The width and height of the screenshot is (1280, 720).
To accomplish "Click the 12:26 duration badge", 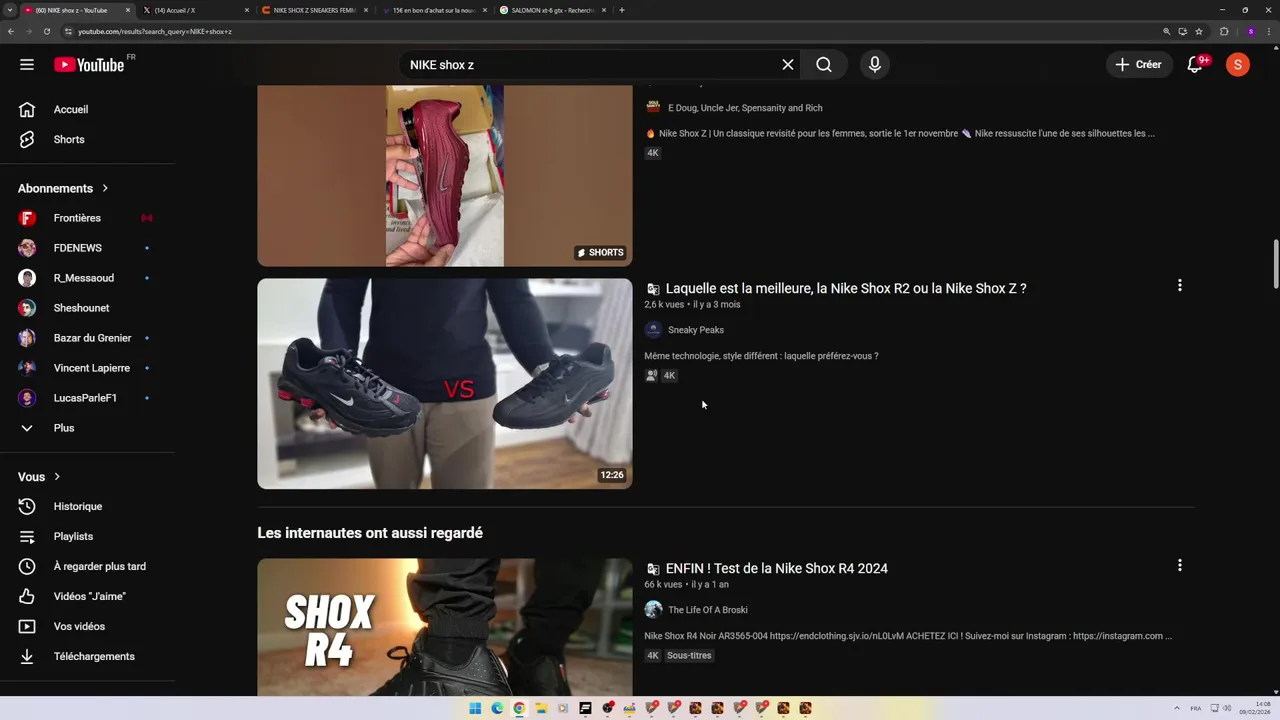I will point(612,475).
